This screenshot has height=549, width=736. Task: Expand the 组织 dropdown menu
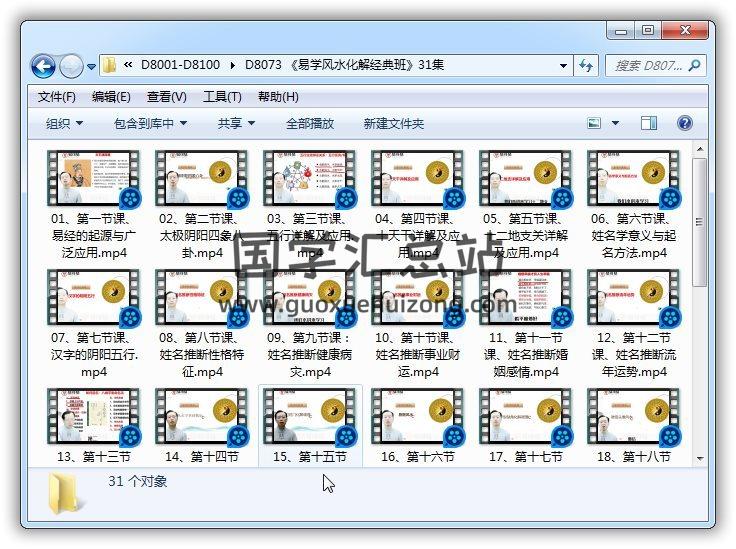[x=64, y=124]
